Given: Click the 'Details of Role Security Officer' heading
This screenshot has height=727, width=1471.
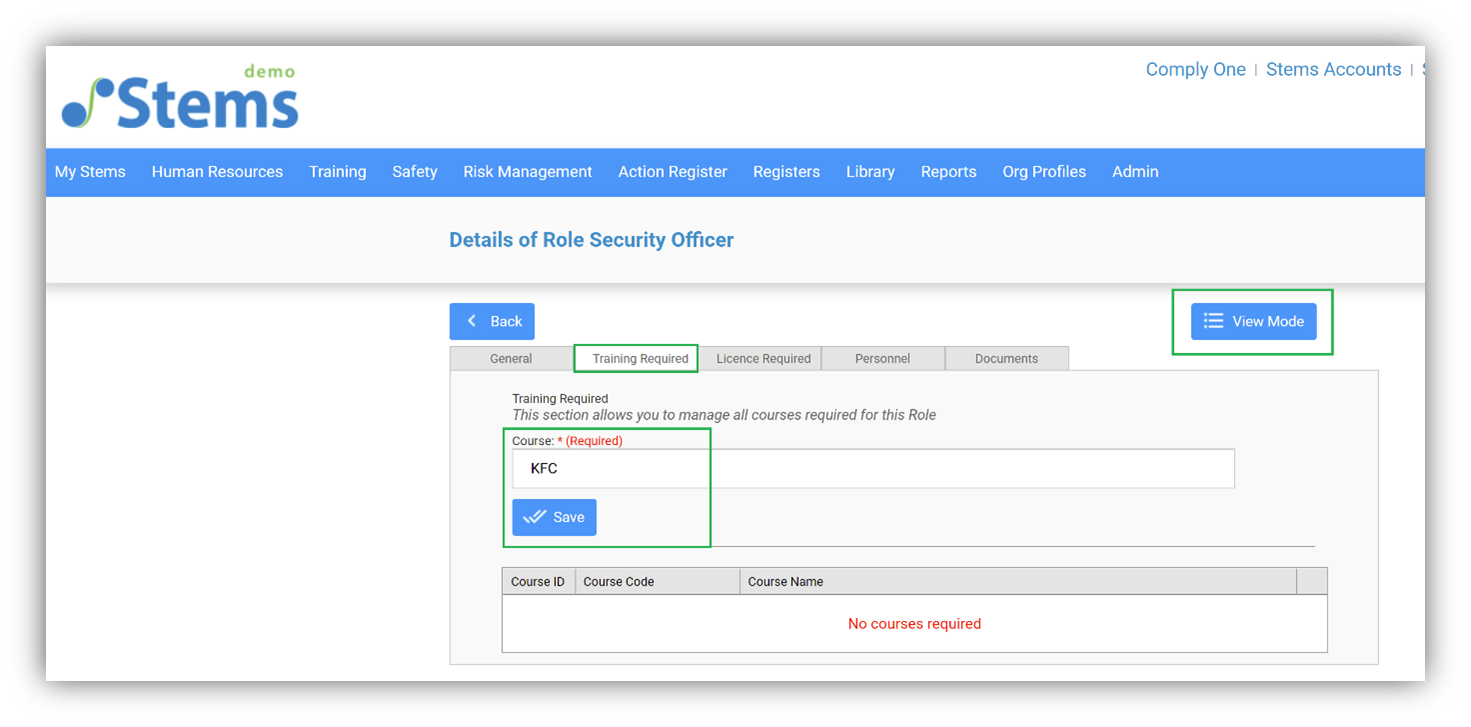Looking at the screenshot, I should (x=591, y=240).
